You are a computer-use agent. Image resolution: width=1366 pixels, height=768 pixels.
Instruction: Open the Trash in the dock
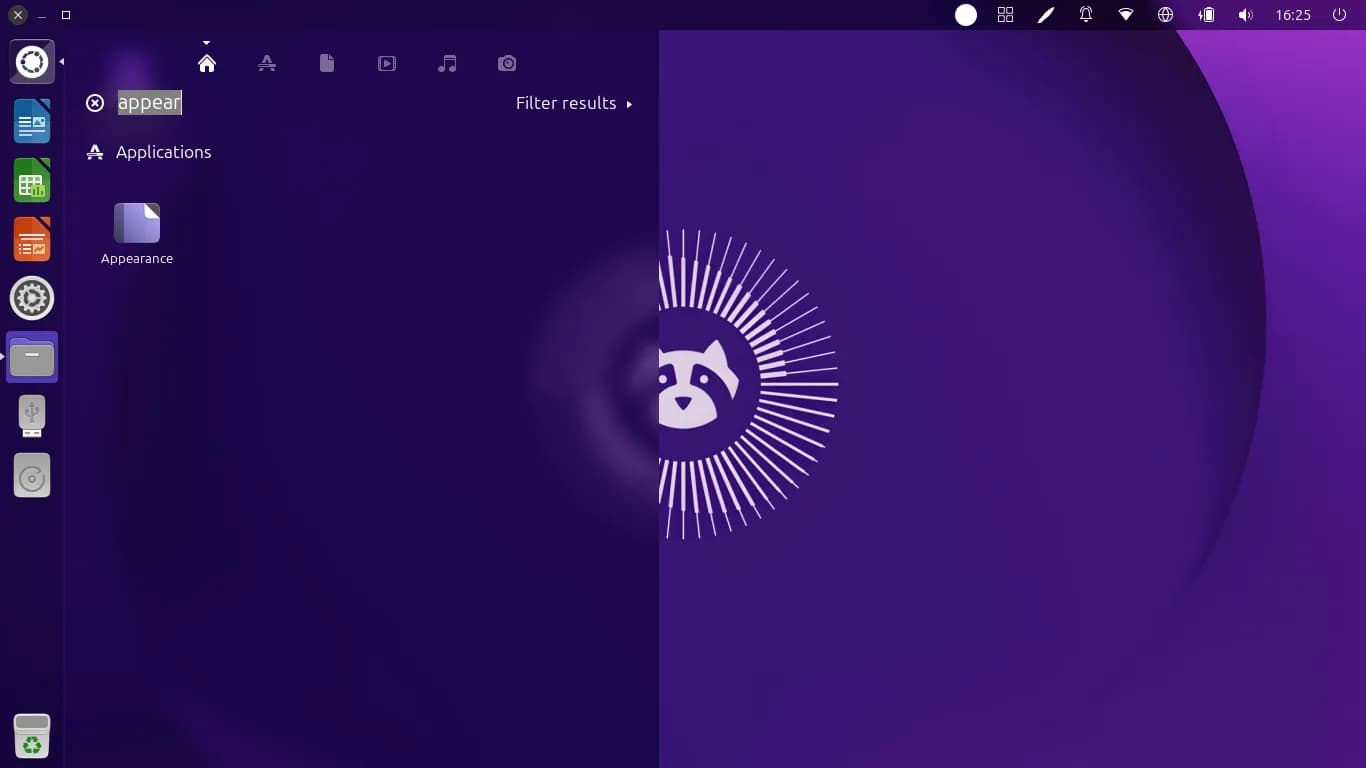(x=32, y=735)
